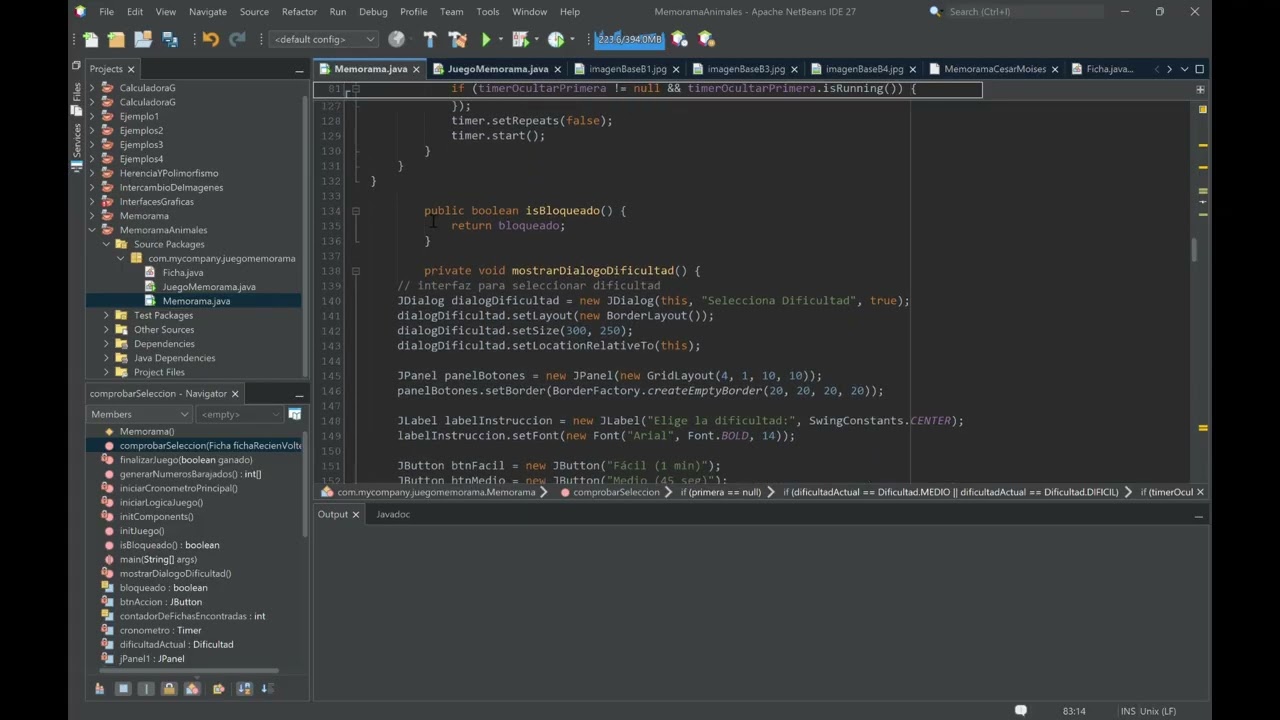This screenshot has height=720, width=1280.
Task: Click the New File toolbar icon
Action: click(x=91, y=39)
